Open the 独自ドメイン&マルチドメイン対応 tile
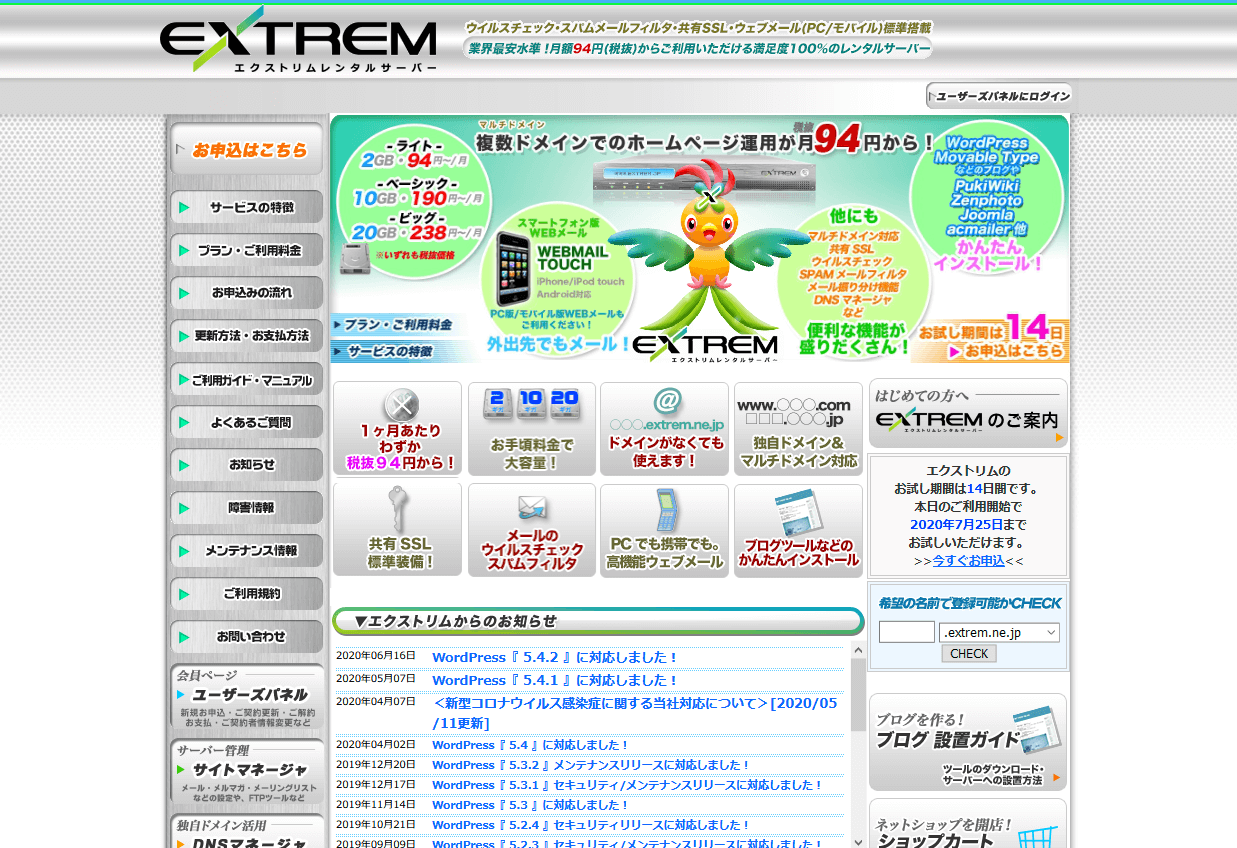The width and height of the screenshot is (1237, 848). pos(798,429)
